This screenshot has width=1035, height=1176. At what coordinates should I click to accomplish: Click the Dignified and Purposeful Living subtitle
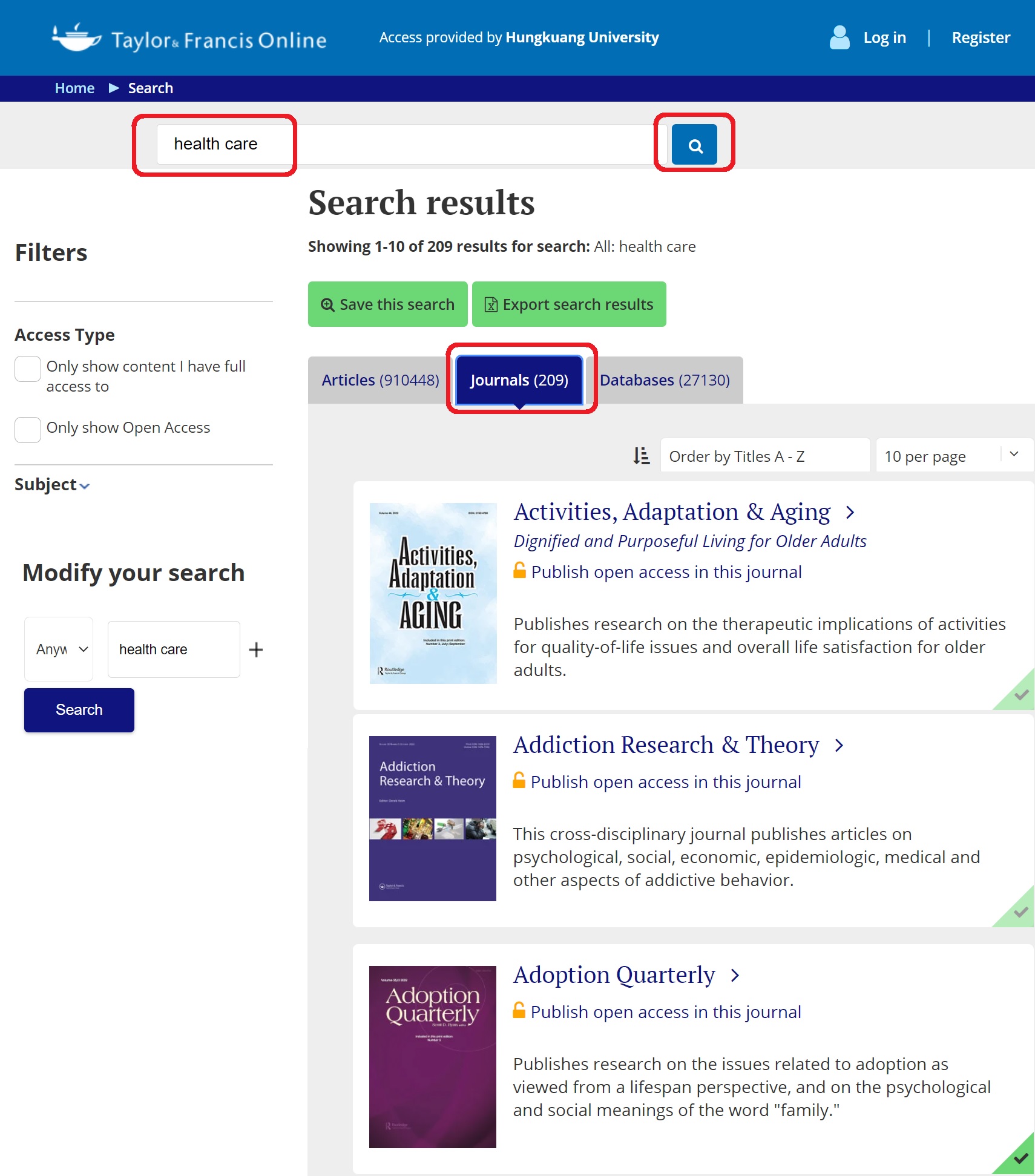[x=690, y=541]
